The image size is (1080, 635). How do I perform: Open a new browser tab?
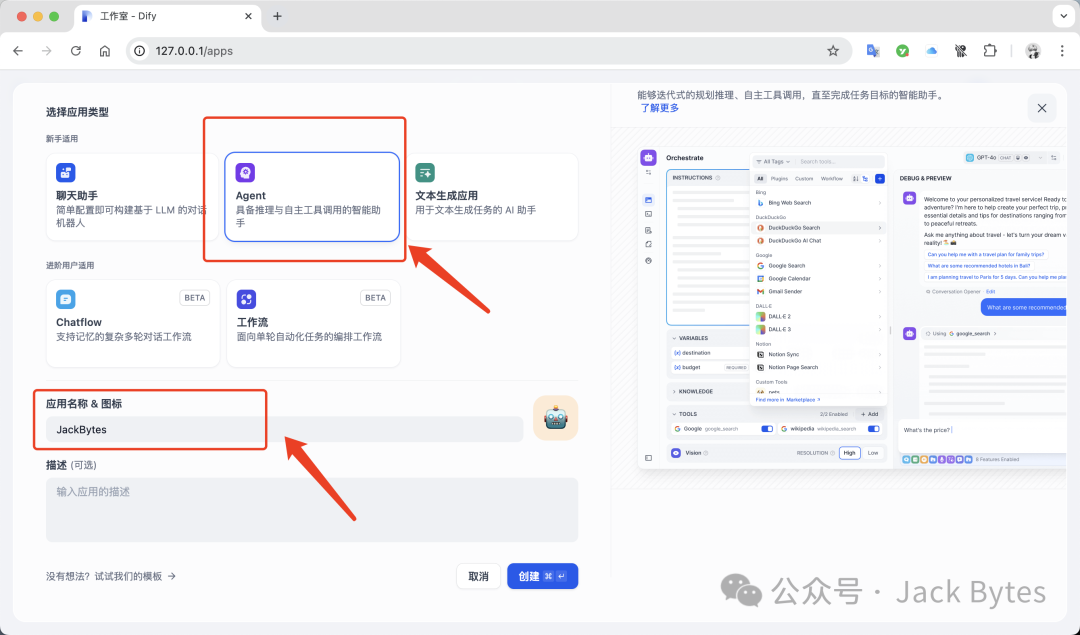[x=277, y=16]
